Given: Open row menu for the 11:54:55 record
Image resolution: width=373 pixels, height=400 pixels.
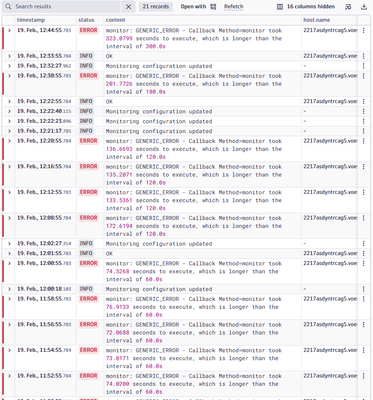Looking at the screenshot, I should [363, 350].
